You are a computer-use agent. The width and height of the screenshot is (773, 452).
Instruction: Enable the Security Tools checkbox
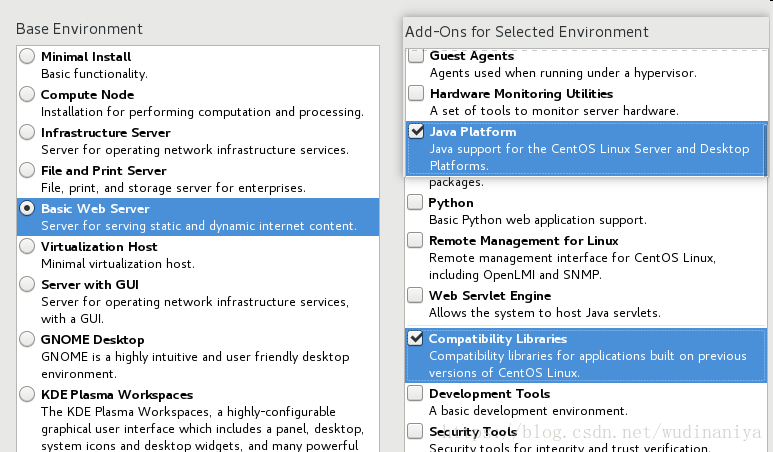pyautogui.click(x=415, y=431)
